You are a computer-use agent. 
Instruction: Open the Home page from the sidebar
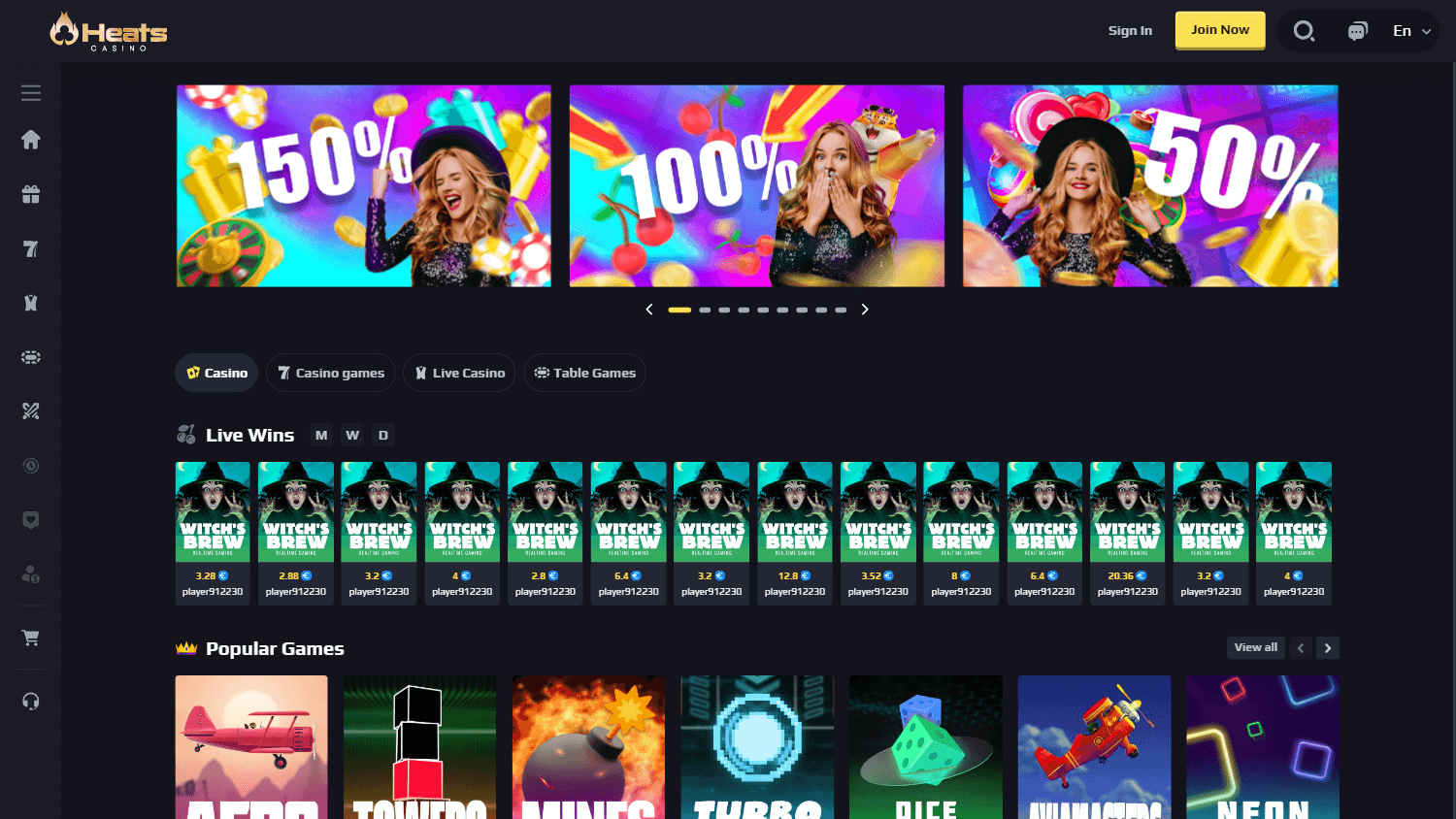(30, 140)
